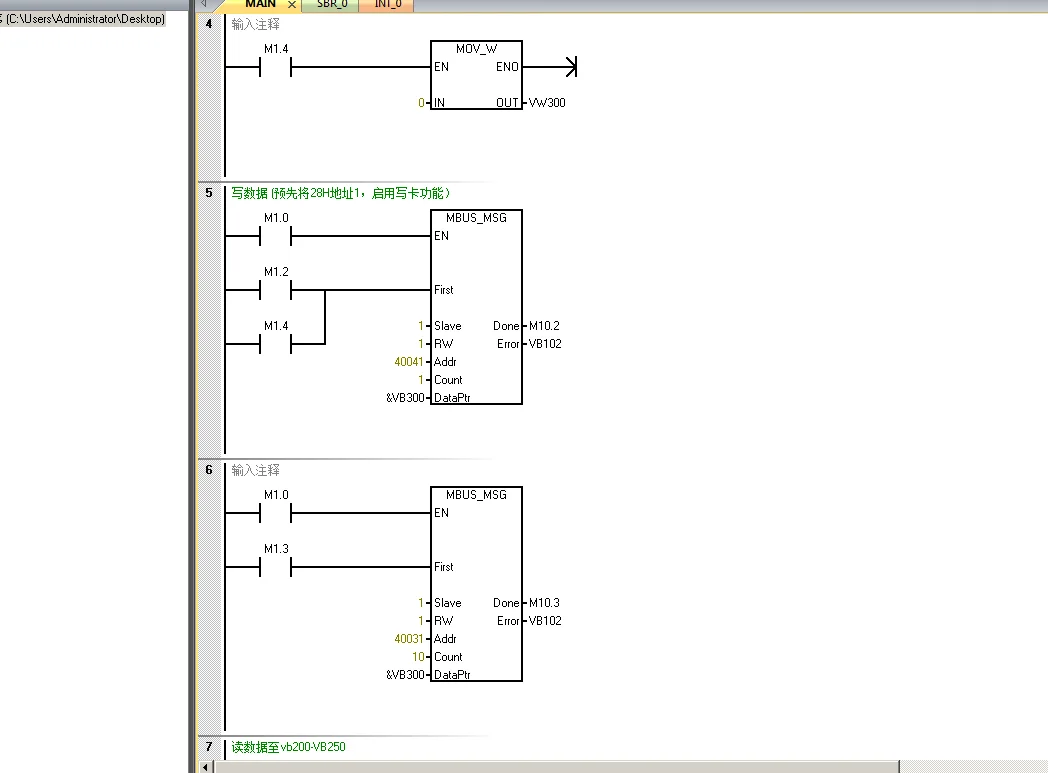This screenshot has width=1048, height=773.
Task: Open the INT_0 tab
Action: (x=388, y=5)
